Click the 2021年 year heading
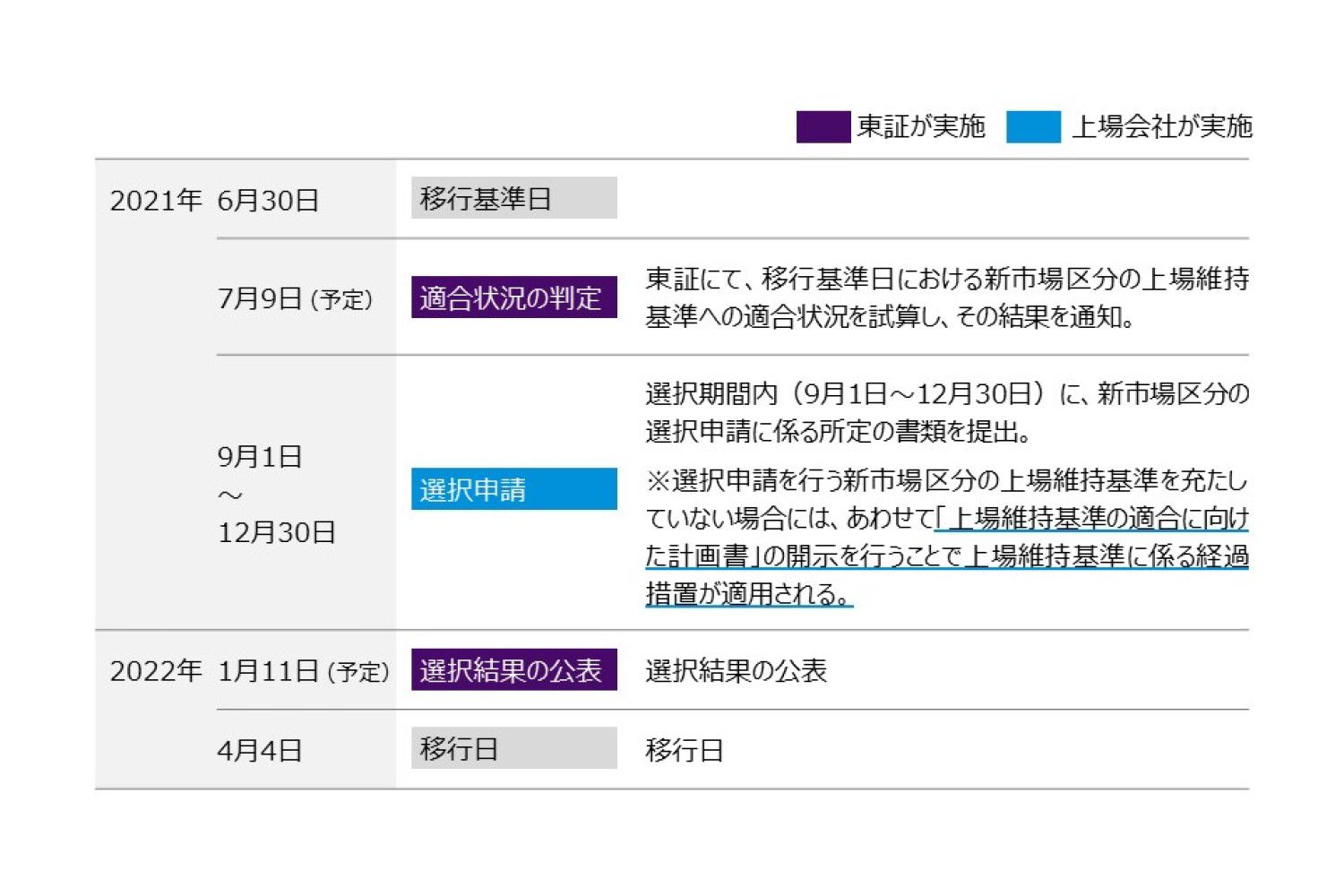This screenshot has height=896, width=1344. tap(155, 201)
